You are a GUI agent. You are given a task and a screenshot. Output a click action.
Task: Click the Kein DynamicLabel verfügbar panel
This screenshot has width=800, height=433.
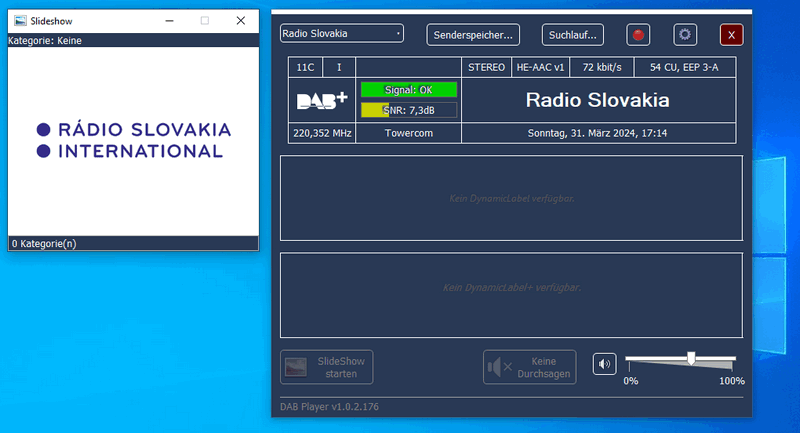click(511, 198)
